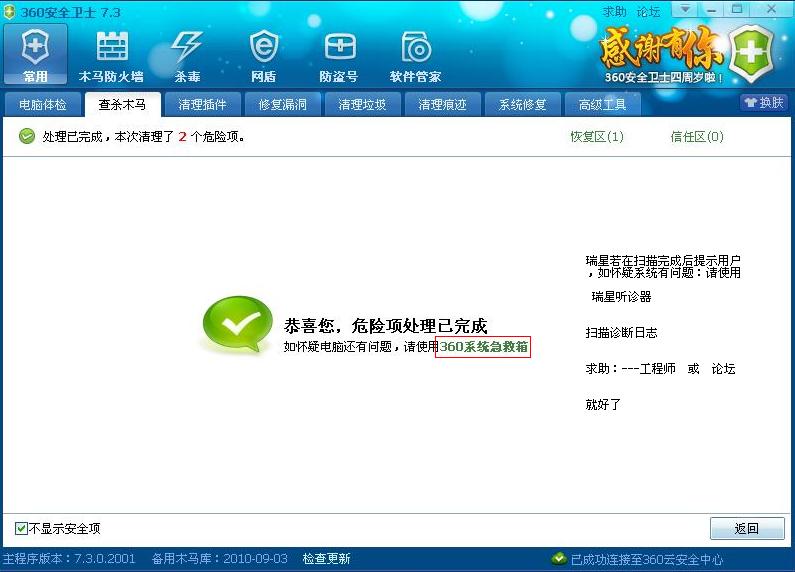This screenshot has width=795, height=572.
Task: Click the 瑞星听诊器 text
Action: point(621,297)
